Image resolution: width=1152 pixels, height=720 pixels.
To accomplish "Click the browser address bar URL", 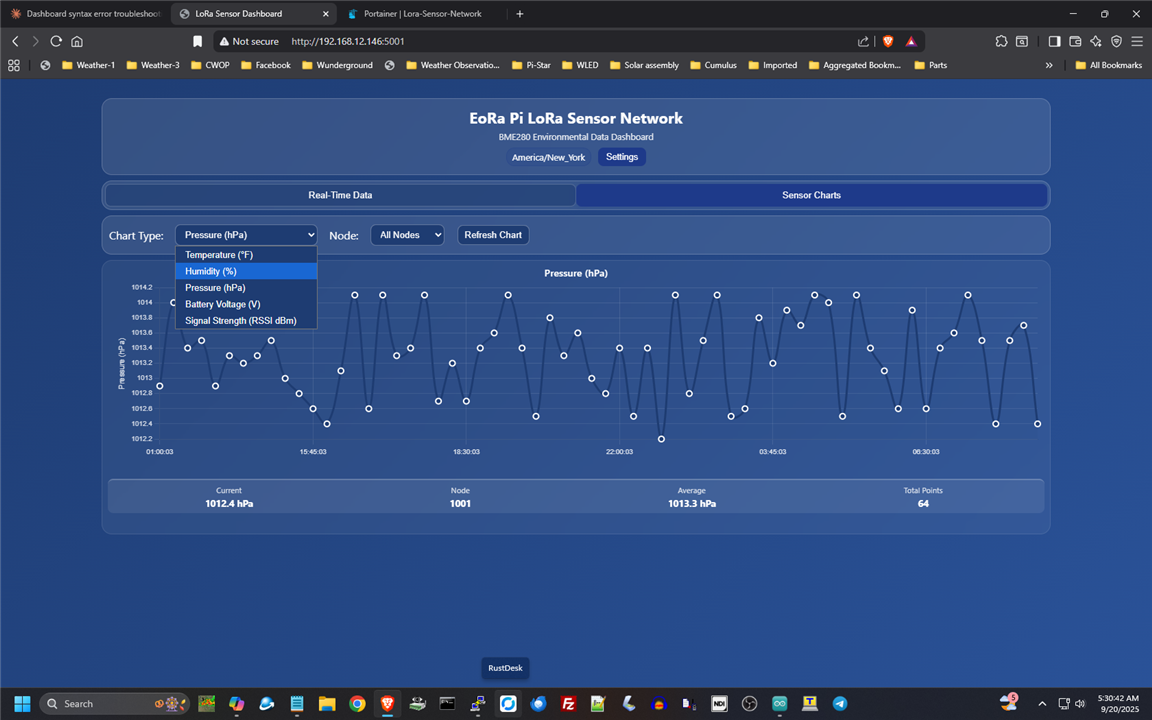I will (x=348, y=41).
